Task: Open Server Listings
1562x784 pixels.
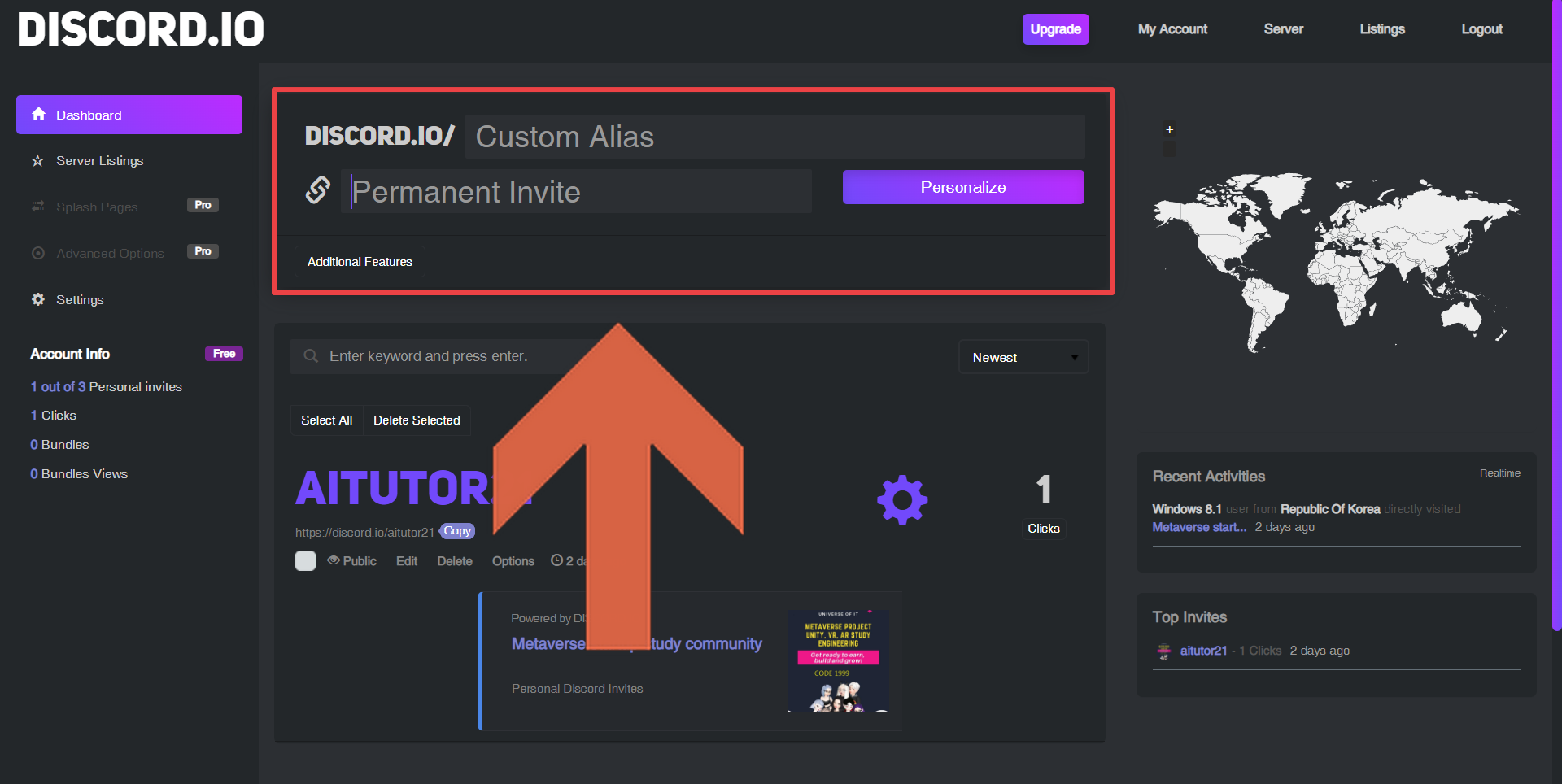Action: (99, 161)
